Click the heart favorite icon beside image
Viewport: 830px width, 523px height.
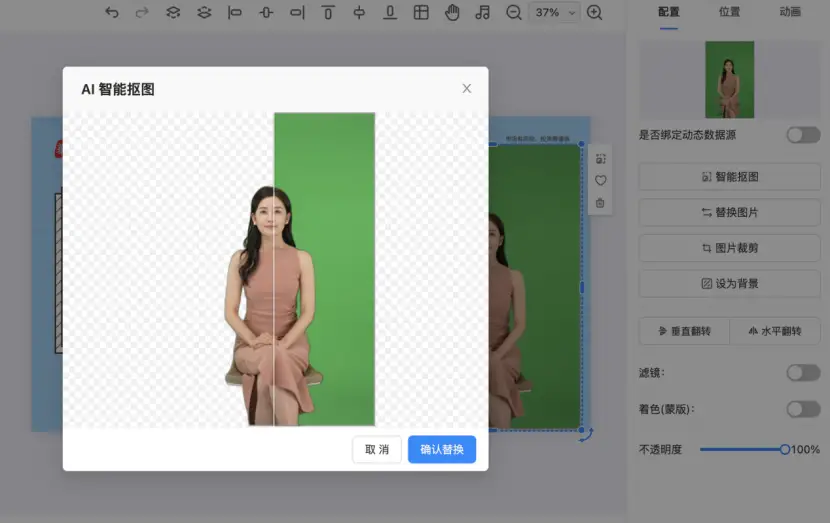[600, 181]
